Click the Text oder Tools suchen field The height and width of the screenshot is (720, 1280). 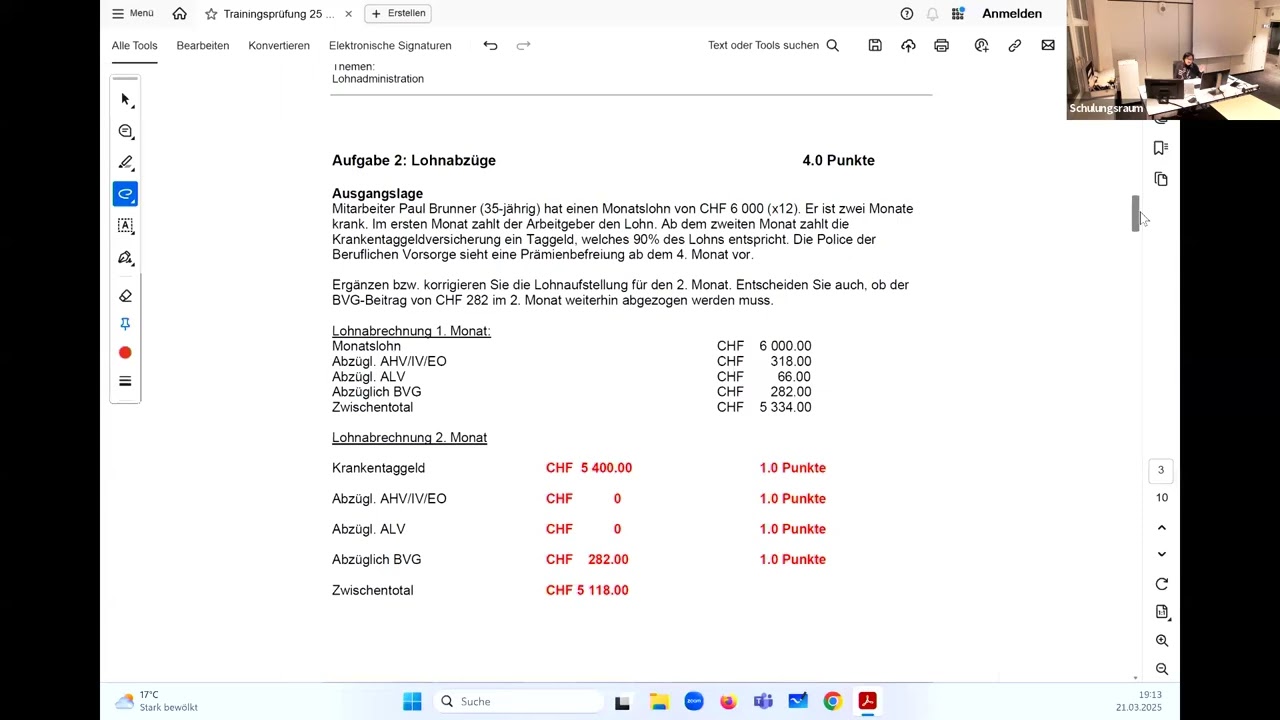coord(773,45)
